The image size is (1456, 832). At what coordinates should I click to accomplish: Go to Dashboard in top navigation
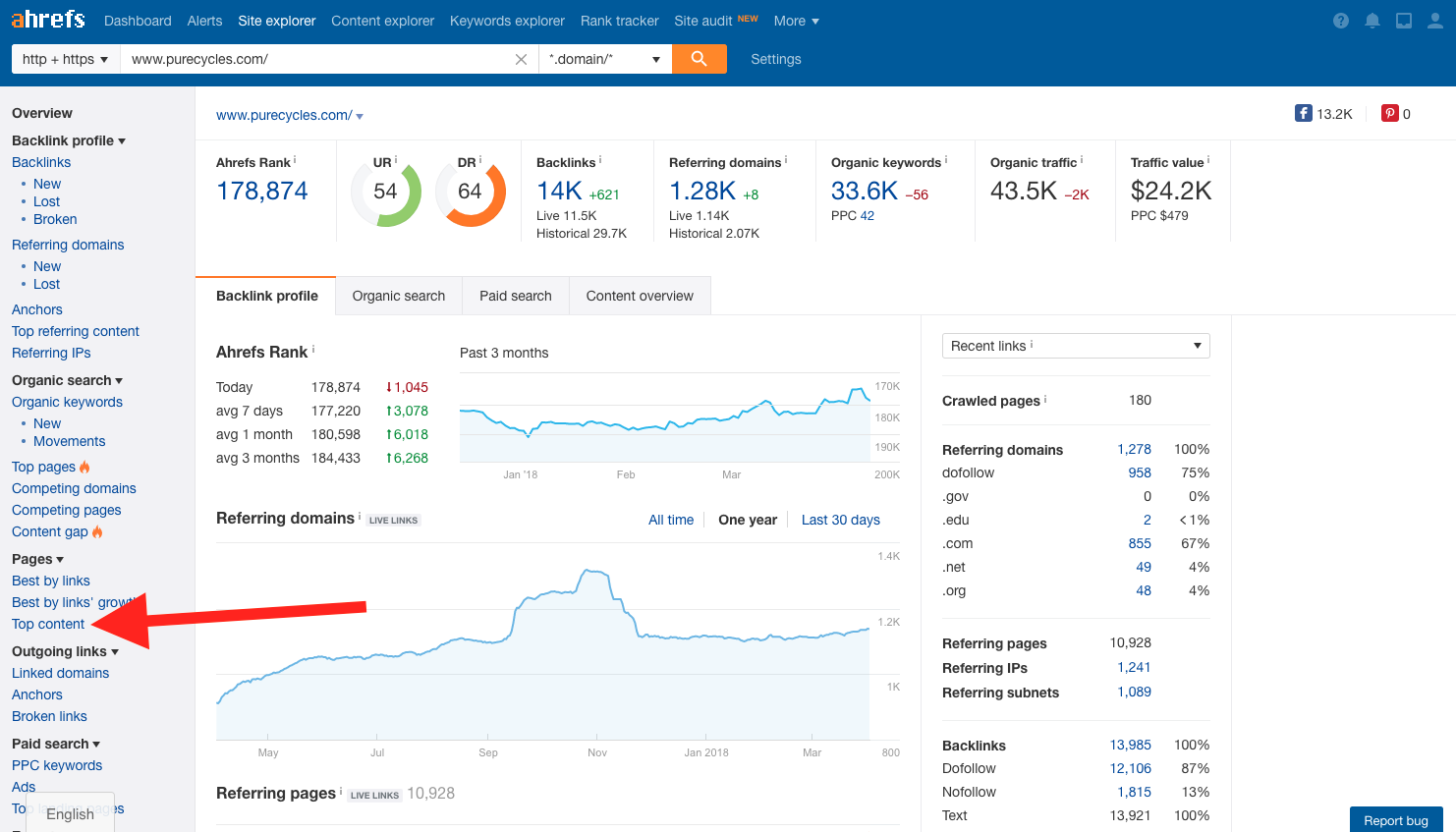[138, 21]
